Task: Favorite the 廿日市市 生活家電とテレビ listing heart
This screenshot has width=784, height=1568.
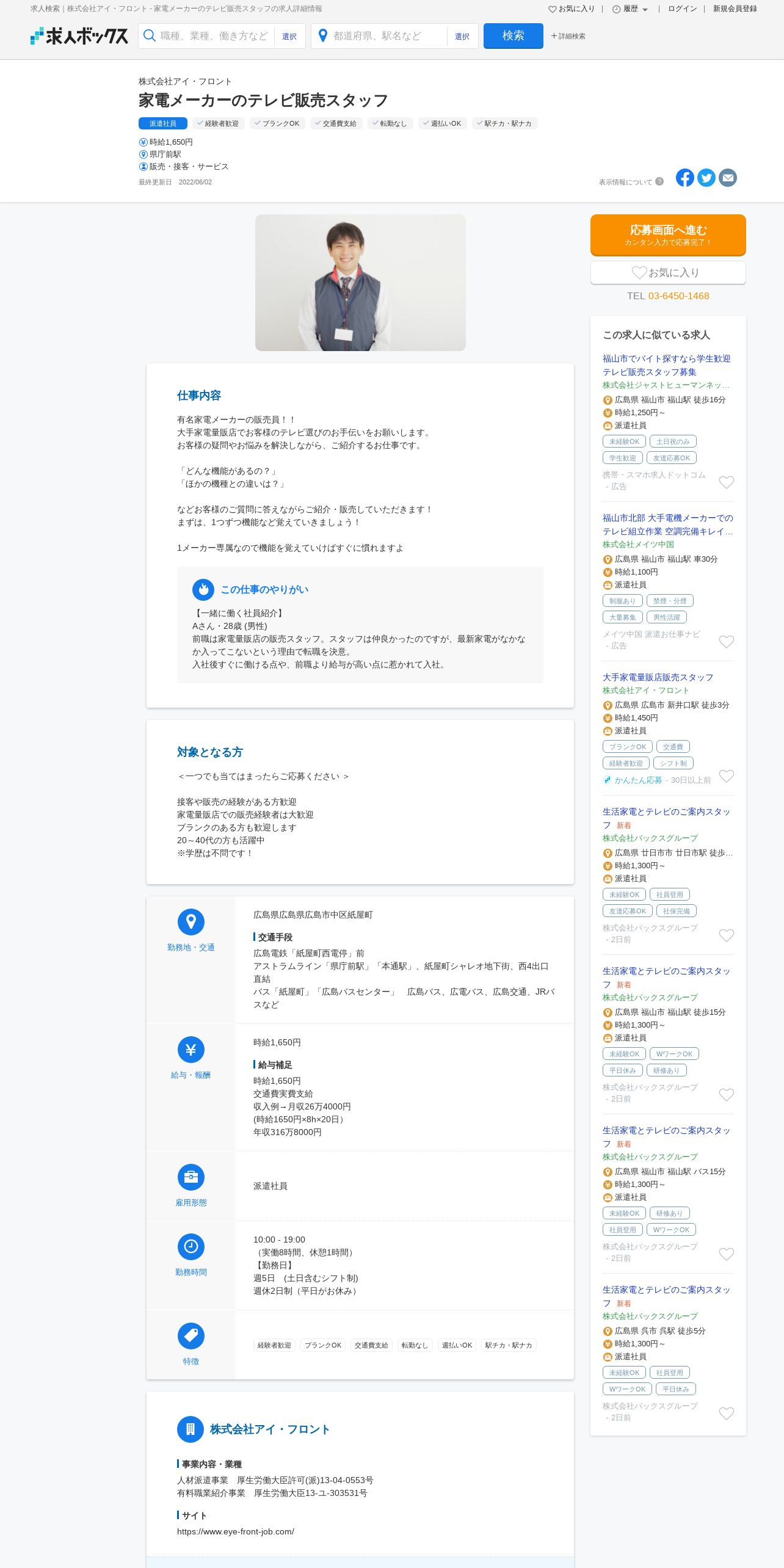Action: click(x=726, y=935)
